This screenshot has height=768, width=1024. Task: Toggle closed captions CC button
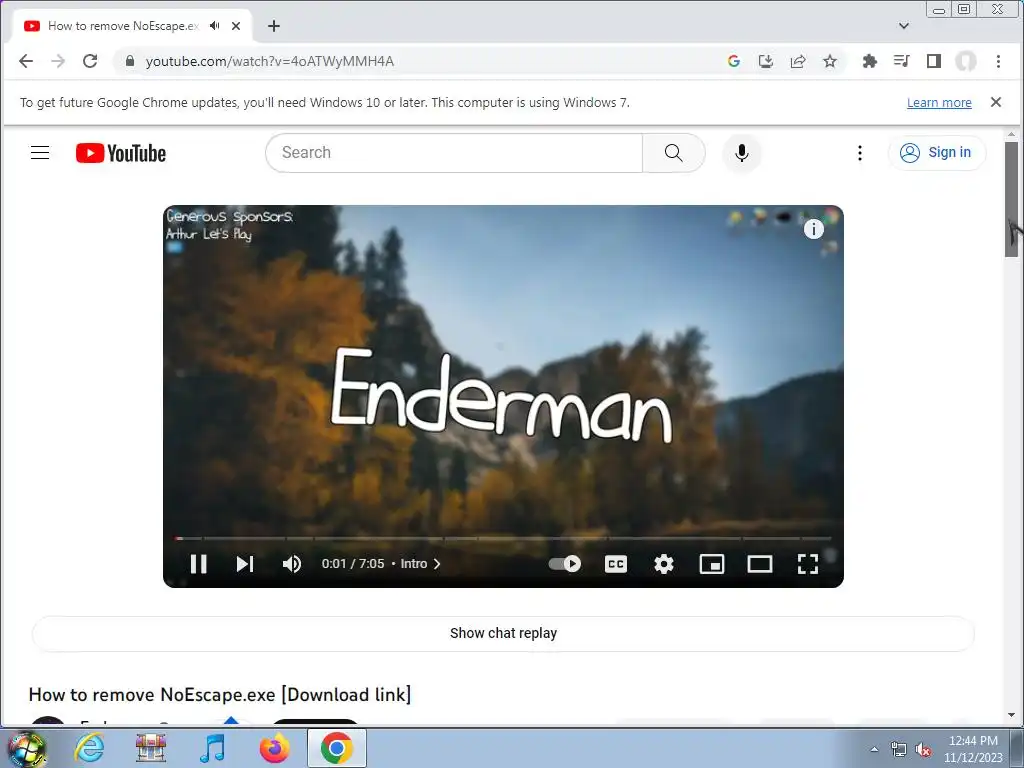click(615, 564)
